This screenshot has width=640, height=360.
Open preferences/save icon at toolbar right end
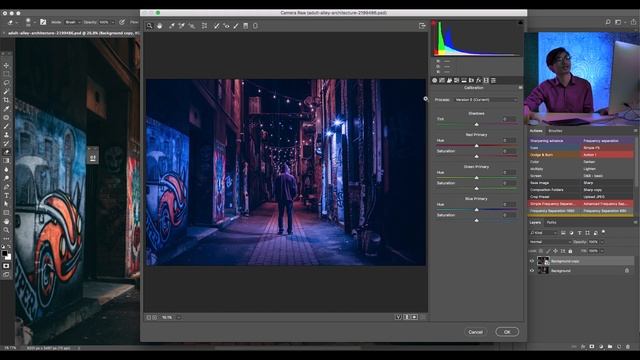point(422,26)
